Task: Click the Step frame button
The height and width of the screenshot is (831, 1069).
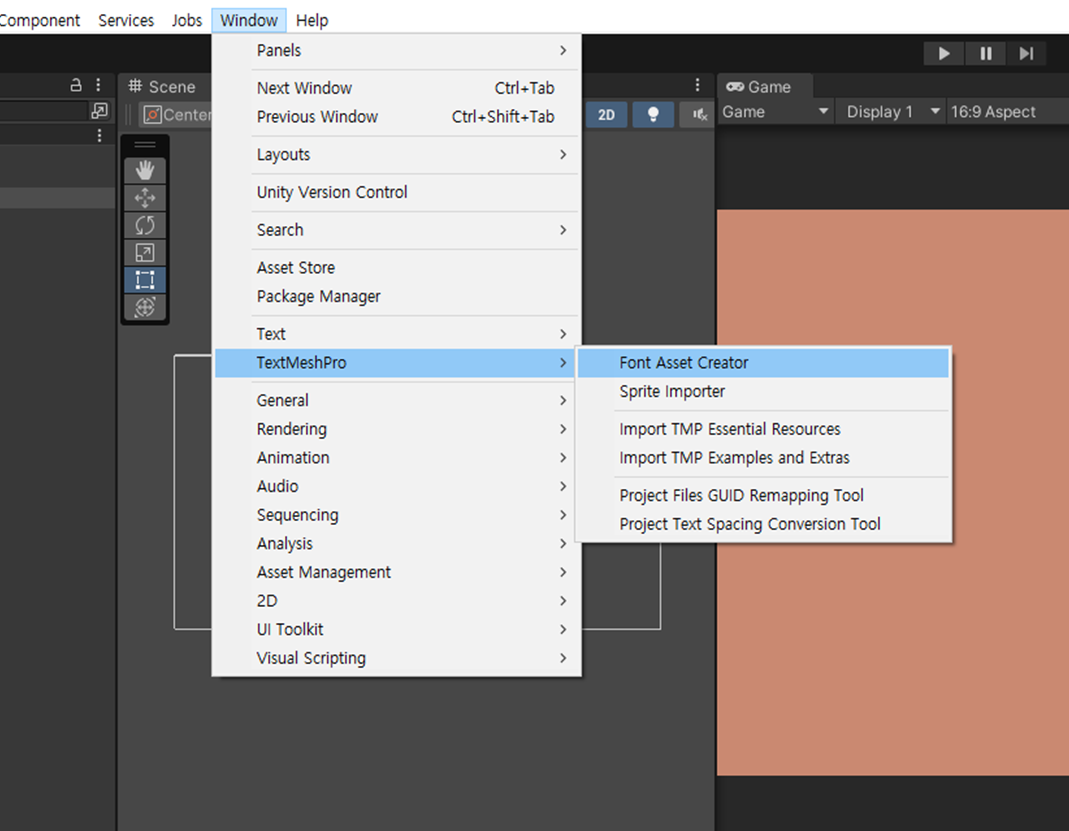Action: (1026, 53)
